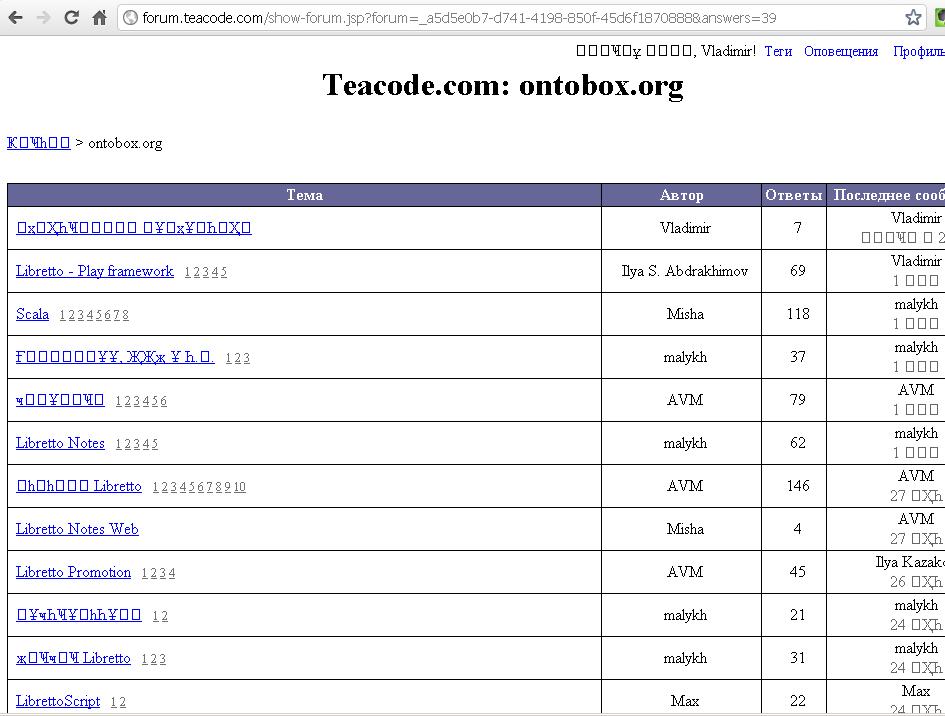Open the Теги link in header
The height and width of the screenshot is (716, 945).
coord(778,51)
